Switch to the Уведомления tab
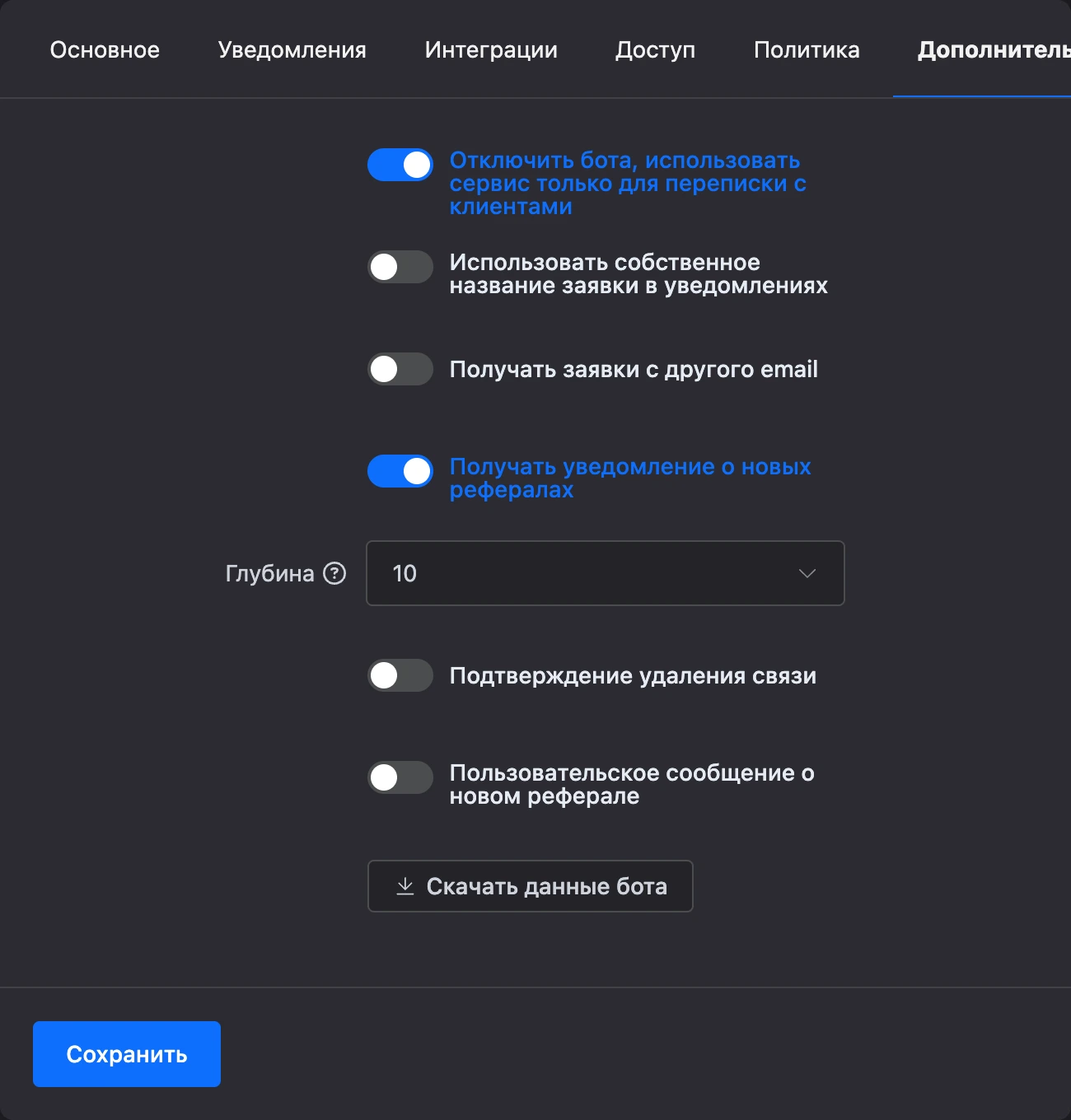1071x1120 pixels. click(292, 49)
